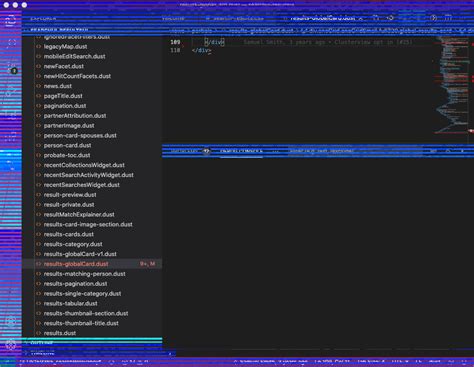Image resolution: width=474 pixels, height=367 pixels.
Task: Open probate-toc.dust file
Action: point(67,155)
